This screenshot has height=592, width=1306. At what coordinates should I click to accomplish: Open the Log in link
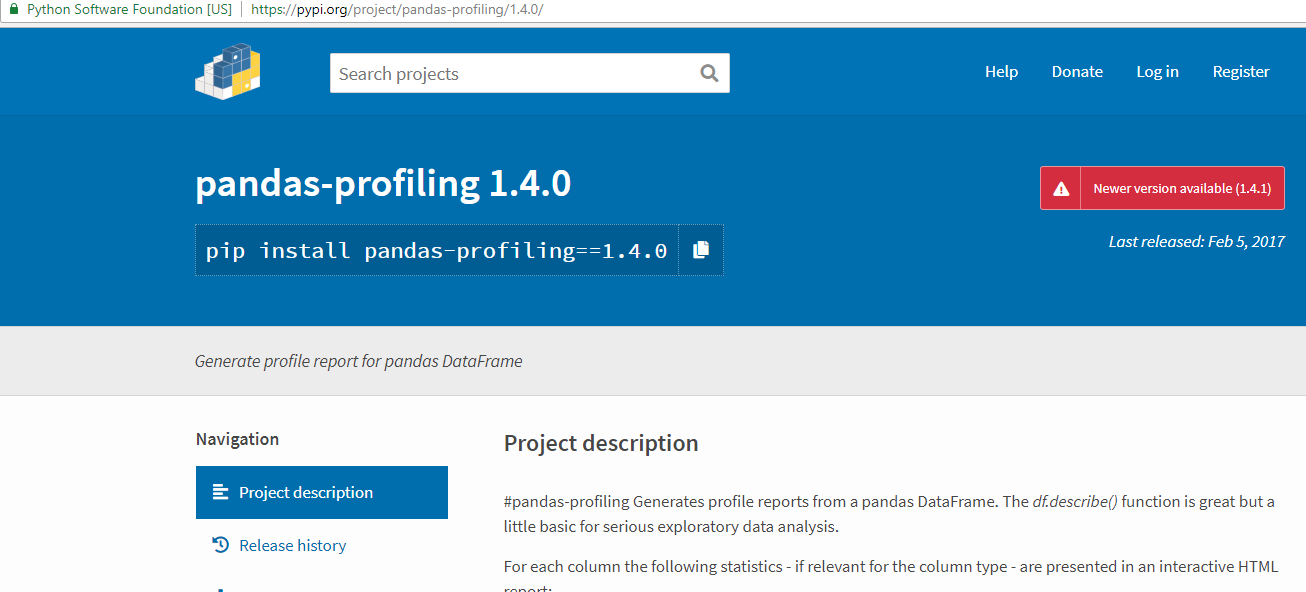click(1157, 72)
